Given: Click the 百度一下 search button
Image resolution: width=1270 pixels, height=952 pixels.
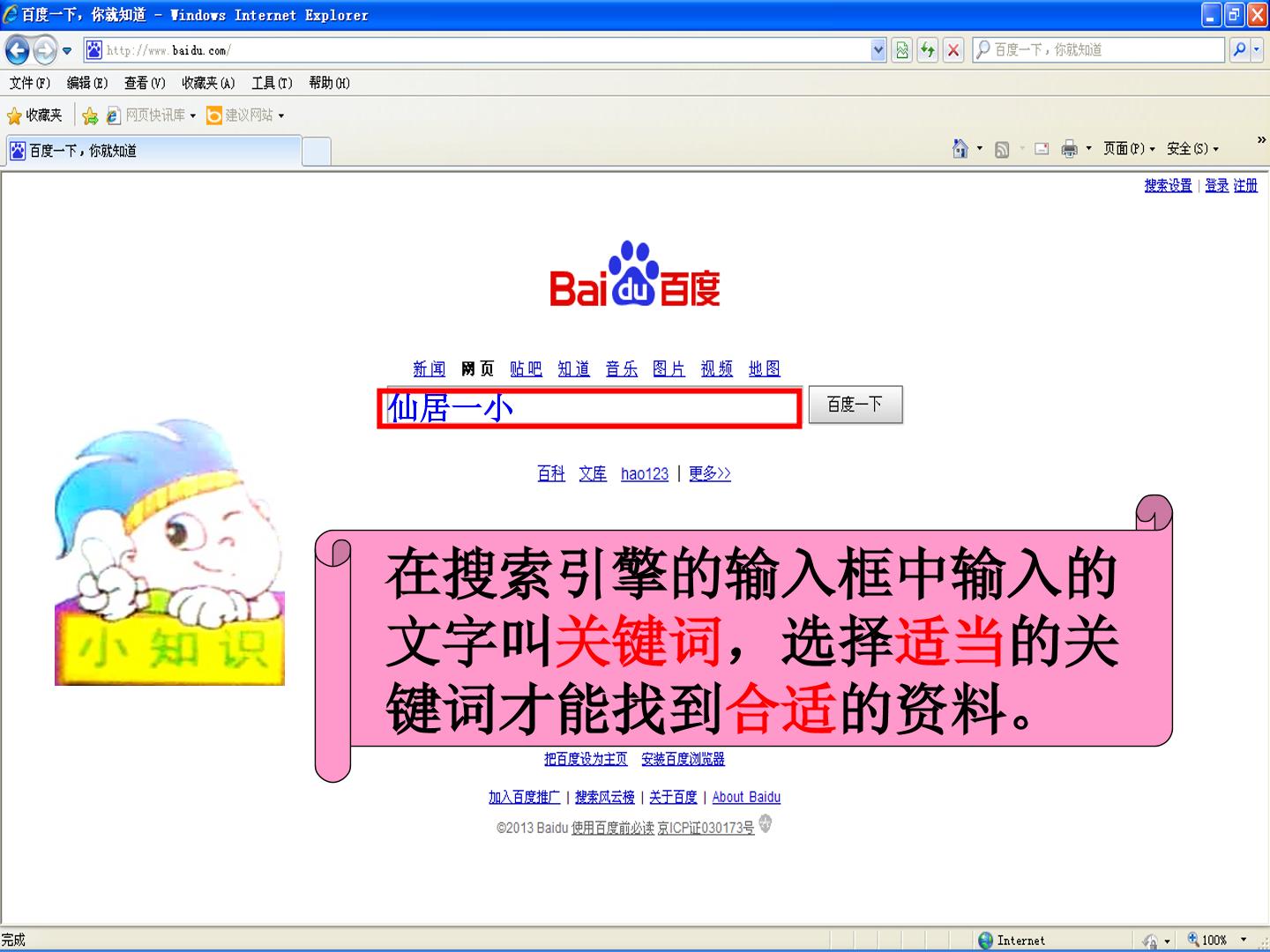Looking at the screenshot, I should coord(855,405).
